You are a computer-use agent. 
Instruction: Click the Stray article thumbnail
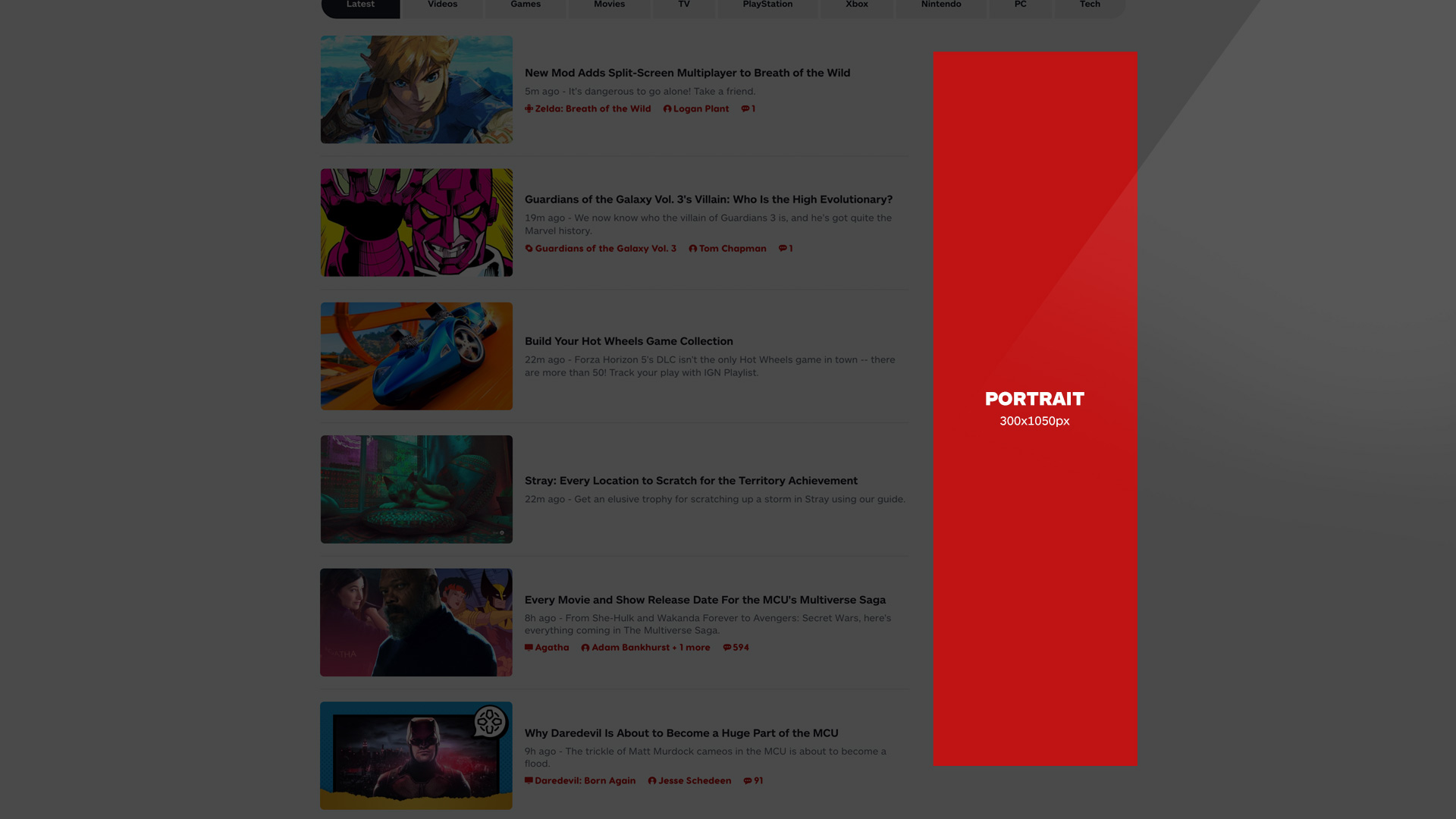click(416, 489)
